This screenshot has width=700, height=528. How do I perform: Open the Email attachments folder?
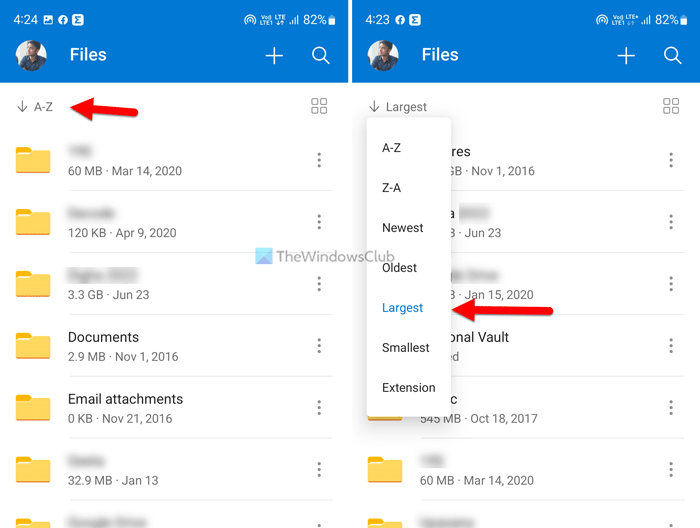[174, 407]
